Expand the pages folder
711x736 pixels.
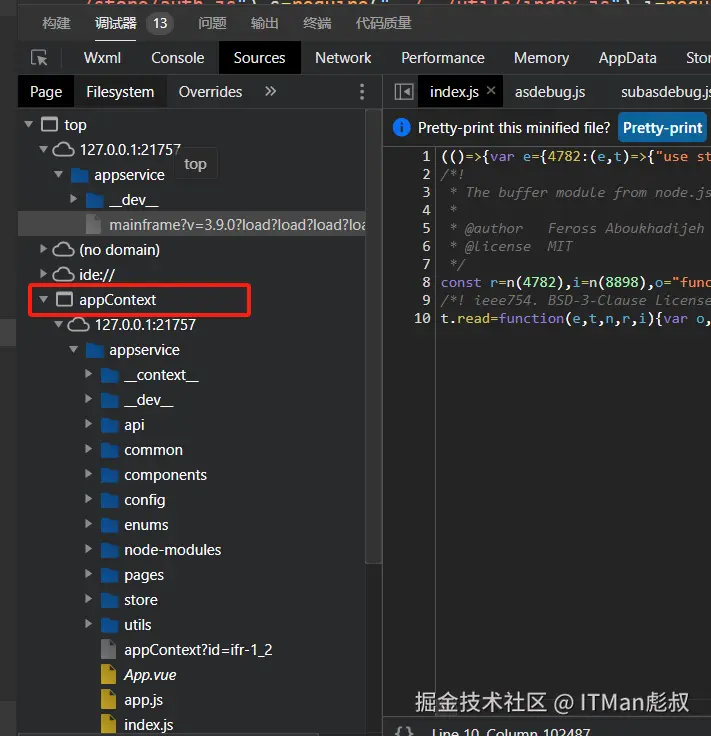point(88,574)
